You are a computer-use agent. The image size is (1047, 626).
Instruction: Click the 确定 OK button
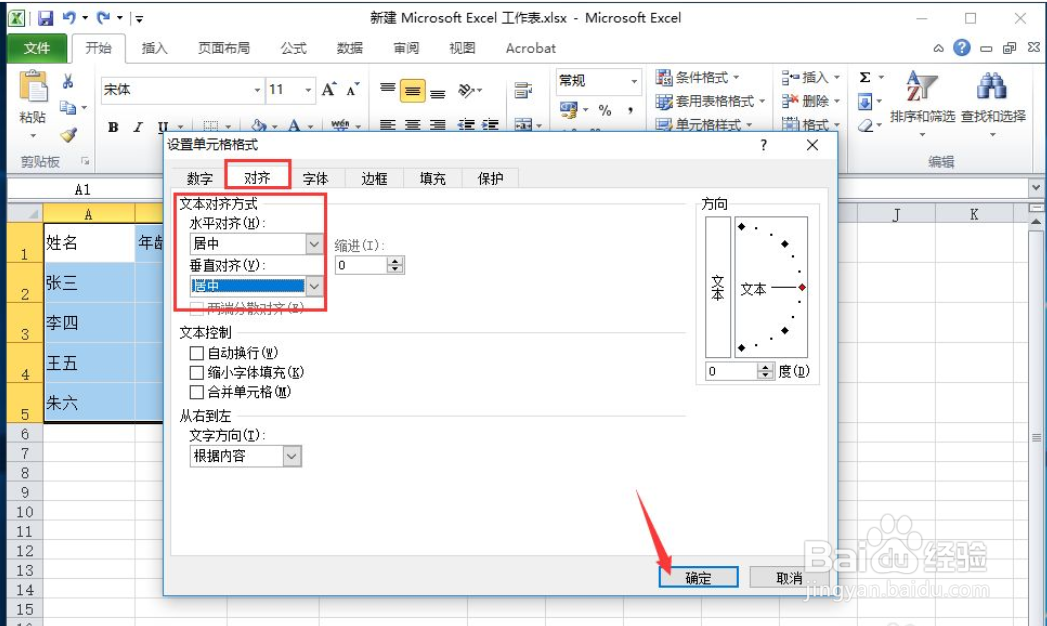[698, 577]
